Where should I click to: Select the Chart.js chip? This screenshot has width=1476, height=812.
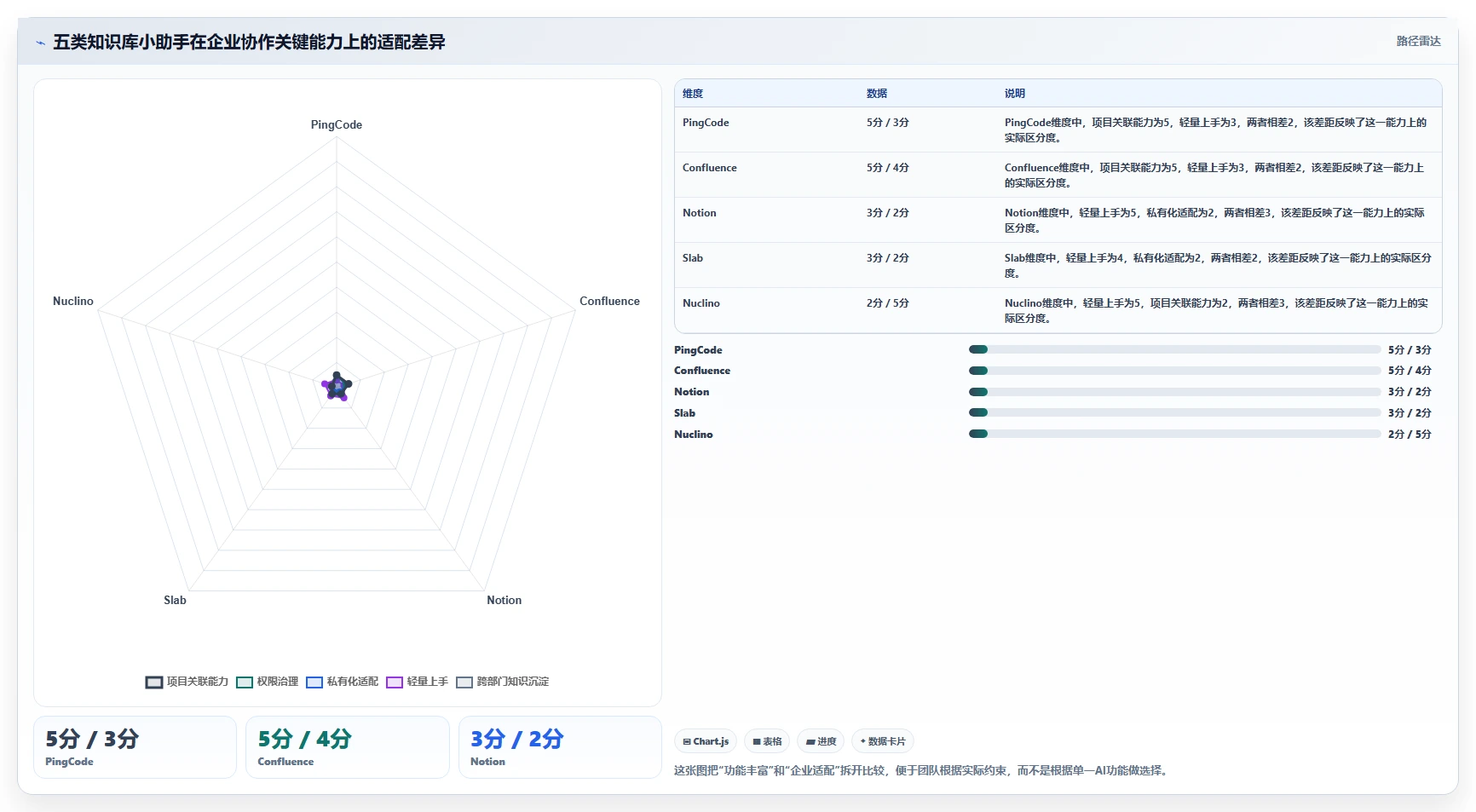click(706, 741)
